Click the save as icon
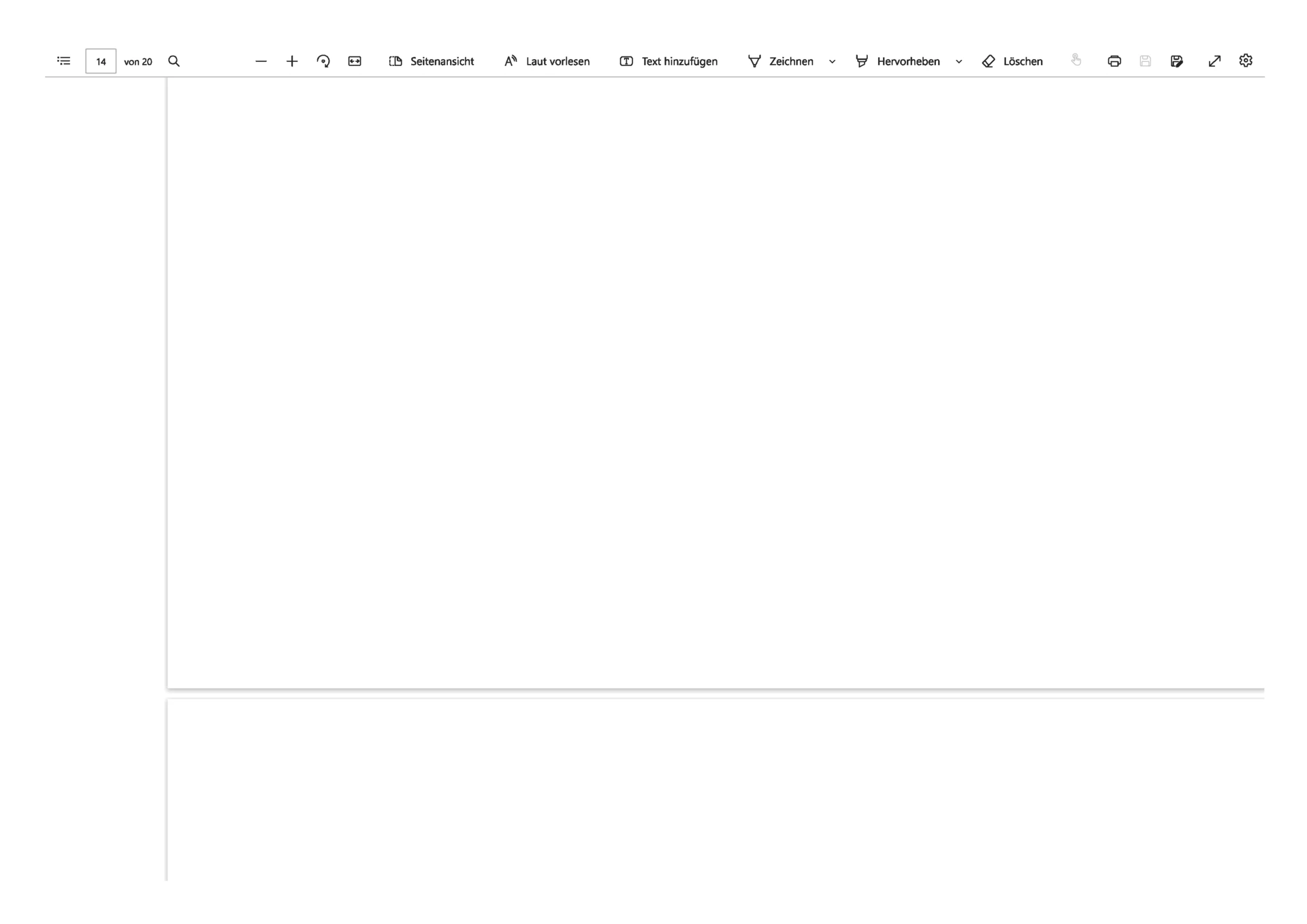Screen dimensions: 1307x924 (x=1177, y=61)
